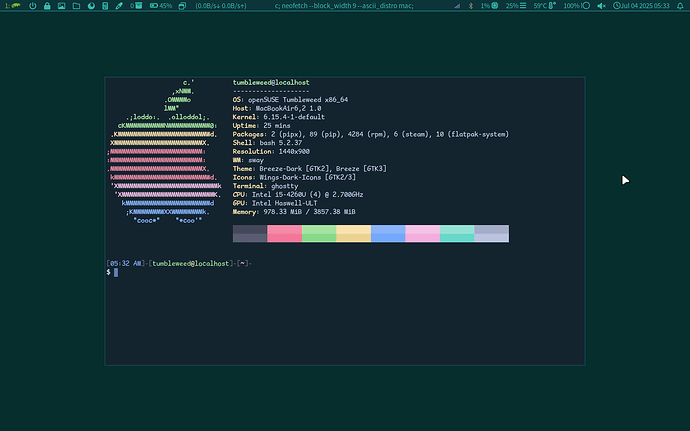
Task: Click the Terminal ghostty line
Action: pos(265,186)
